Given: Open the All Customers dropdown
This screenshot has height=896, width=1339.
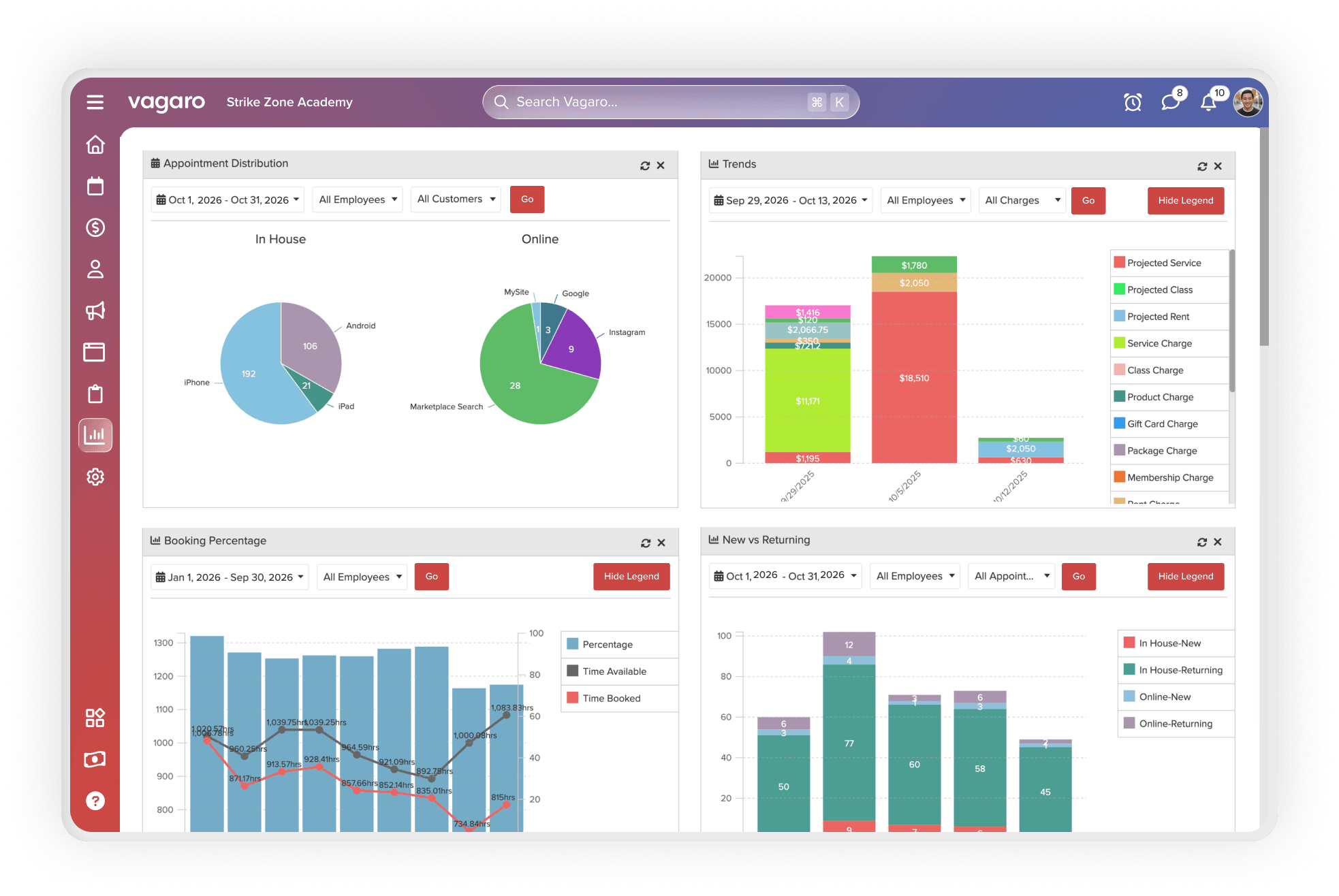Looking at the screenshot, I should (x=455, y=199).
